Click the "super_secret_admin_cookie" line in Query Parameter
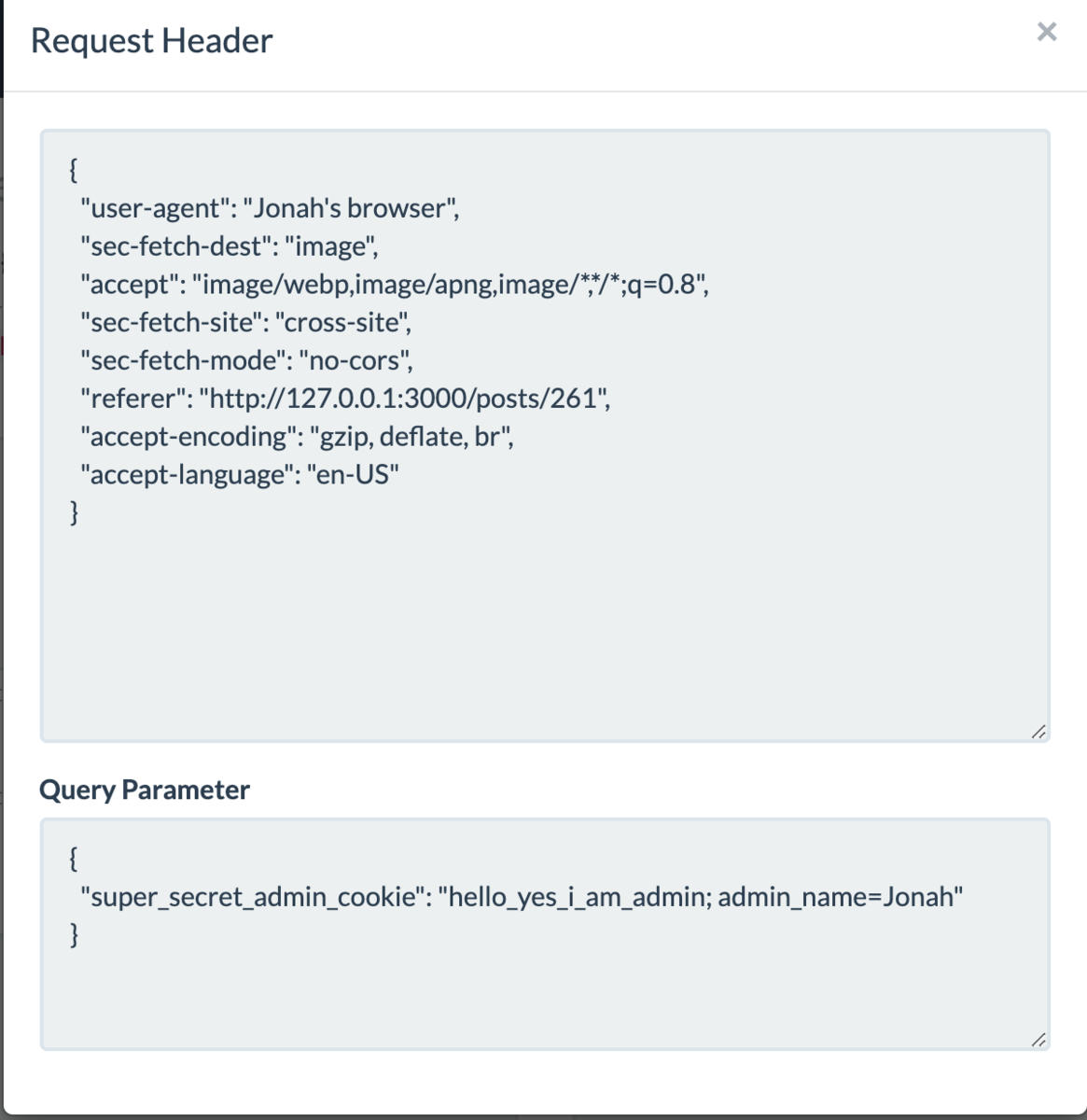Image resolution: width=1087 pixels, height=1120 pixels. point(522,898)
